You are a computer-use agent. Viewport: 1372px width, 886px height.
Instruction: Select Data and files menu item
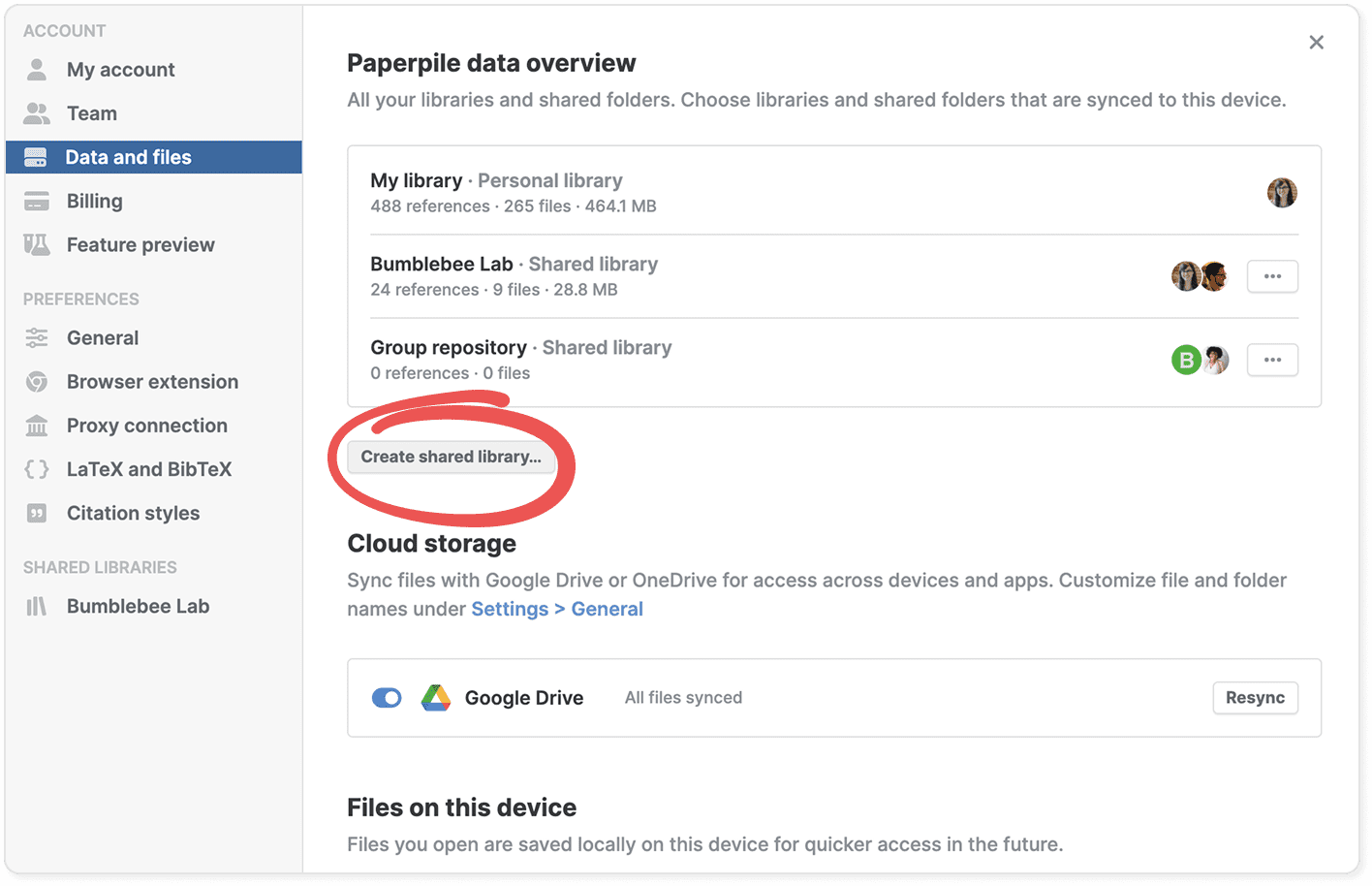(x=154, y=157)
